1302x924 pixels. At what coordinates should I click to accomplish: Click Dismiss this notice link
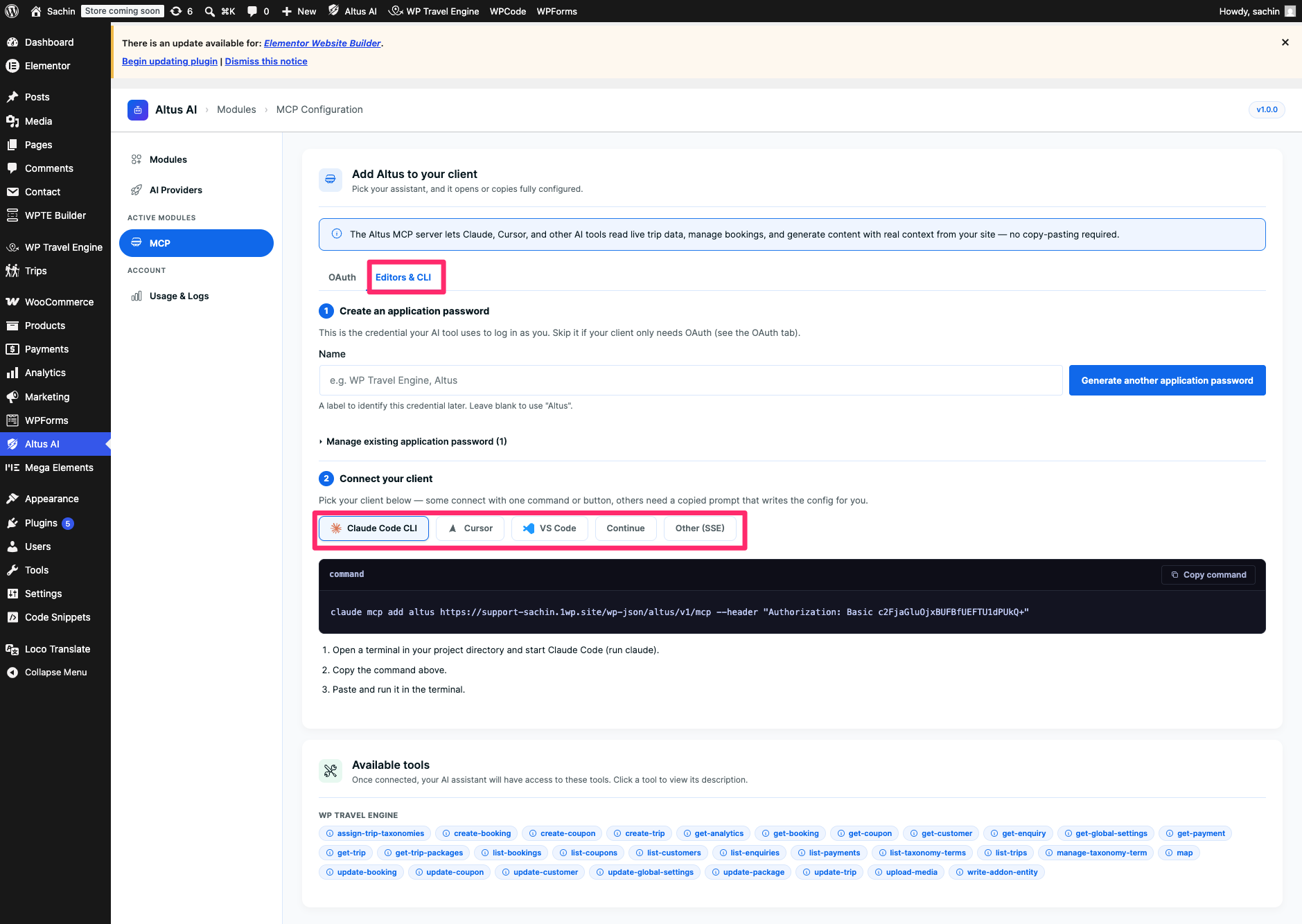pyautogui.click(x=266, y=61)
